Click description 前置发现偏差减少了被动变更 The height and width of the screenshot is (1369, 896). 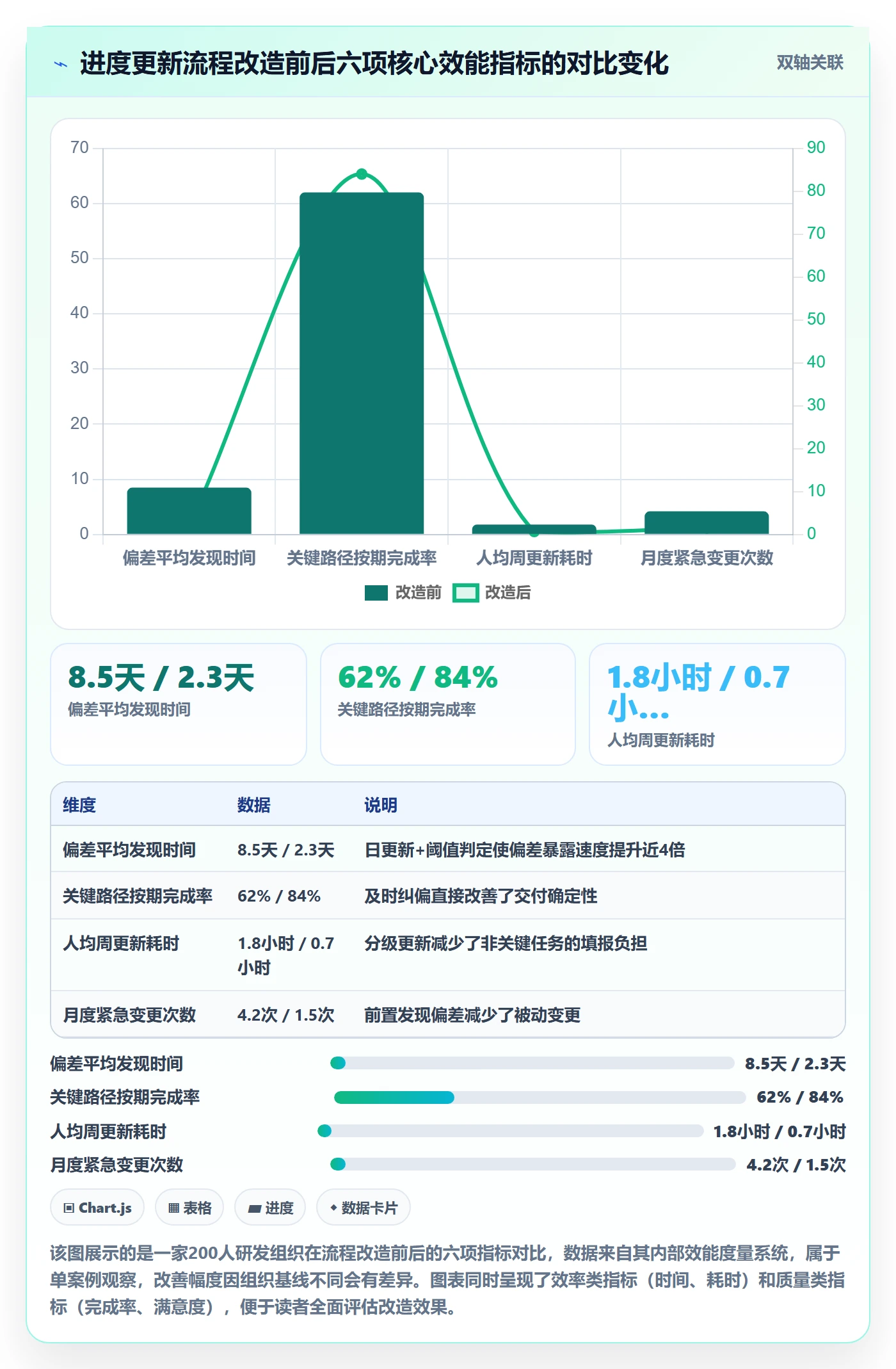(x=472, y=1014)
